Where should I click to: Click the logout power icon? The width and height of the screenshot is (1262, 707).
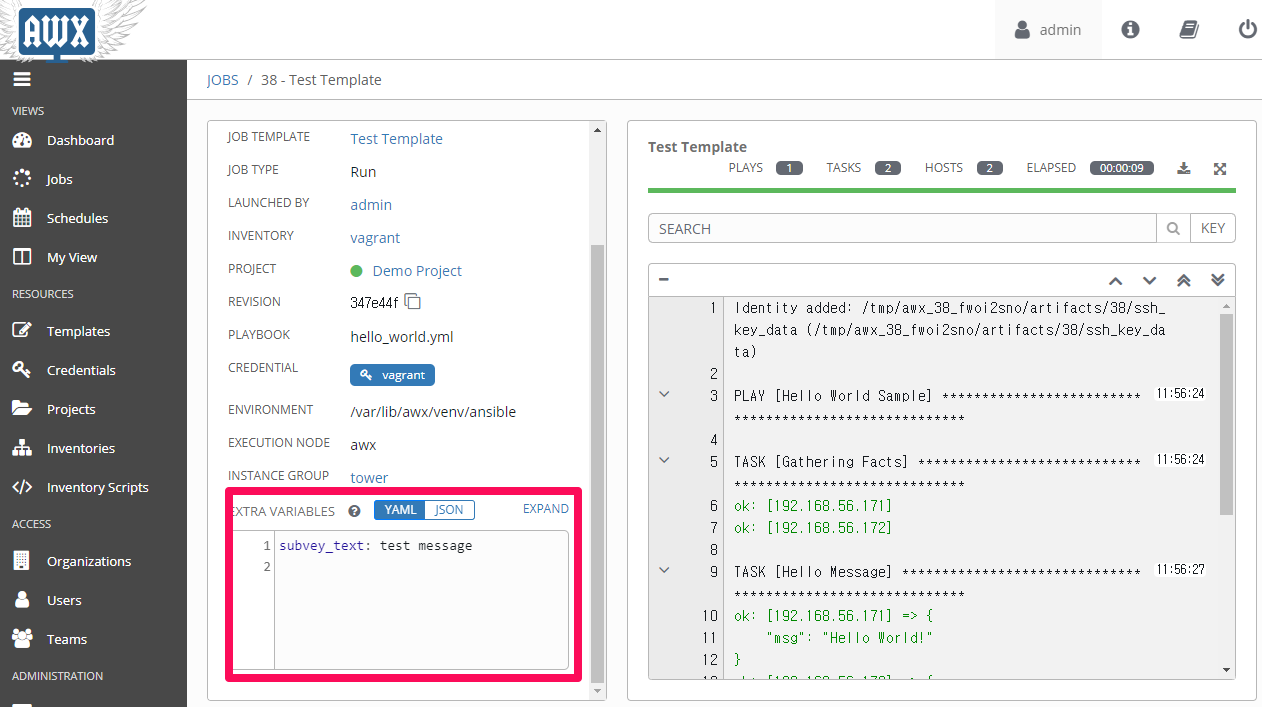click(1247, 29)
